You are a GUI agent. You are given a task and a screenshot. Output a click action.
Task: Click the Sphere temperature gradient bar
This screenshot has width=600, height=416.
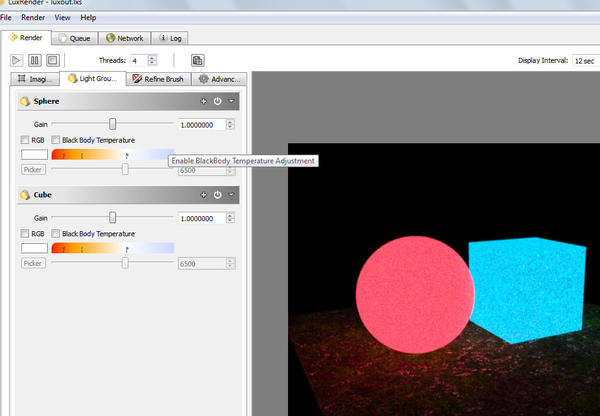click(112, 155)
